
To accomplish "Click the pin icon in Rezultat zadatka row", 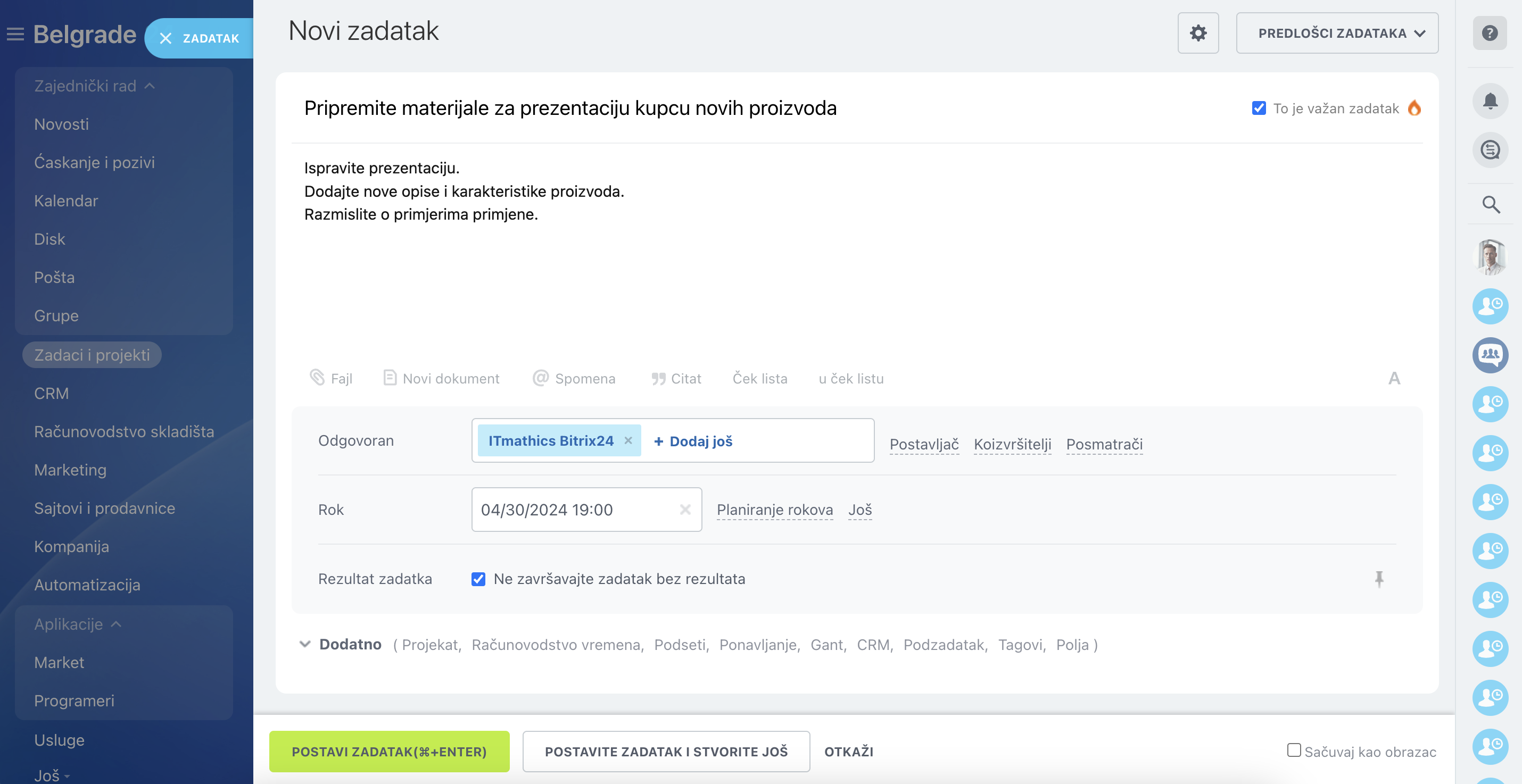I will 1379,579.
